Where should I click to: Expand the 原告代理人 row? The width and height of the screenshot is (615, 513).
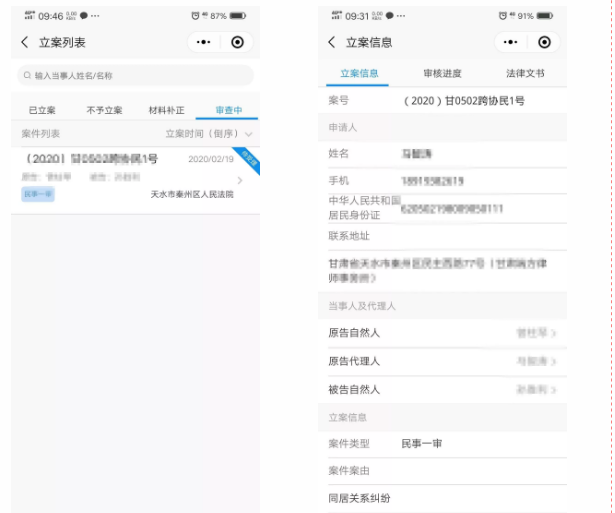[440, 361]
